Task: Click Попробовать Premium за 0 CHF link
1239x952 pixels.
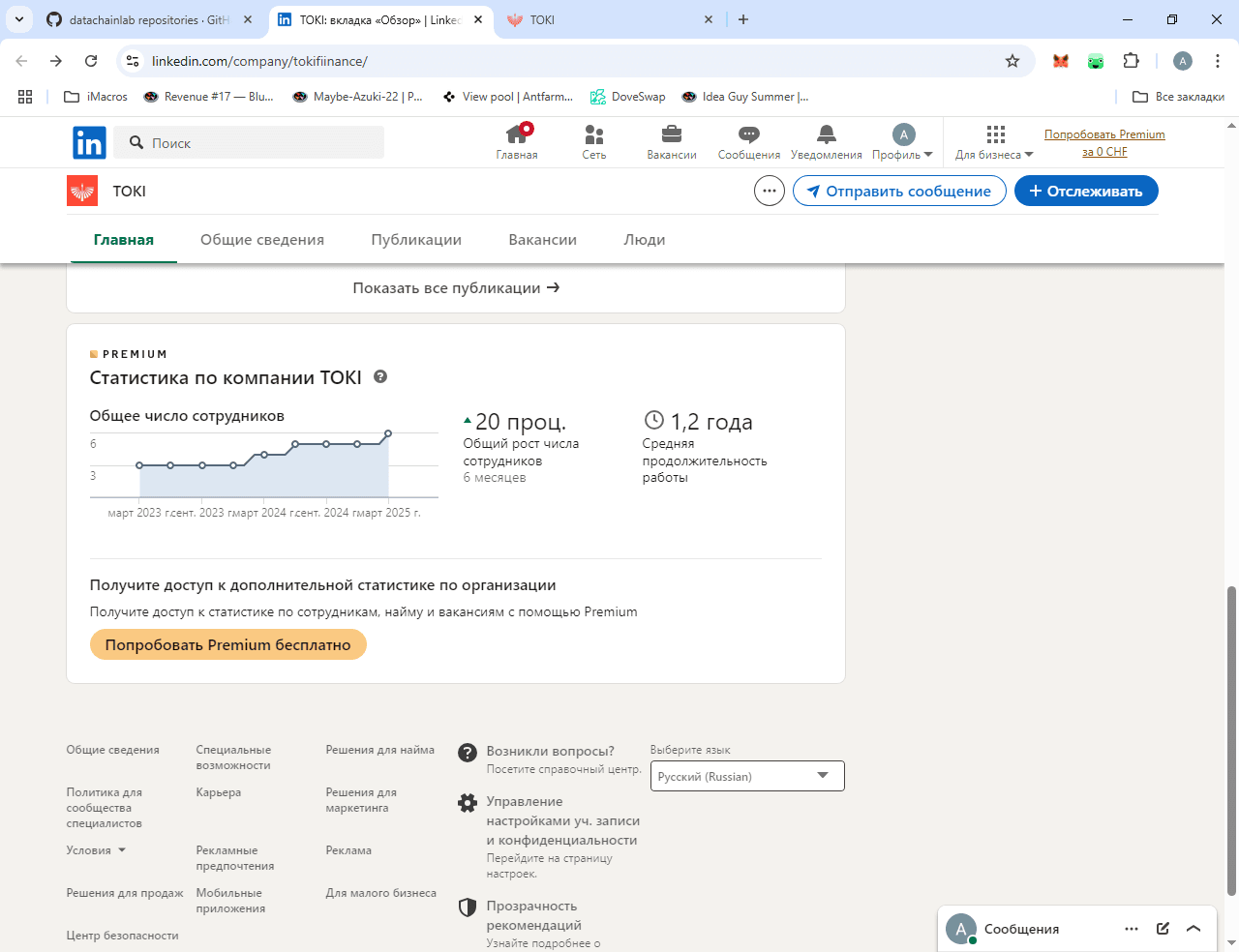Action: tap(1104, 143)
